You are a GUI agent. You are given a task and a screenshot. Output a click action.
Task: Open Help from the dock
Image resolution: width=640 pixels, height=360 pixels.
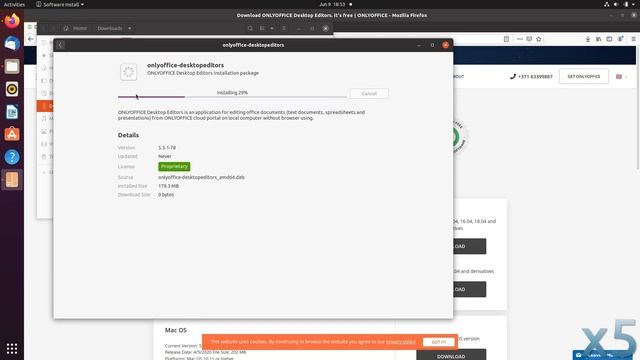click(x=12, y=157)
